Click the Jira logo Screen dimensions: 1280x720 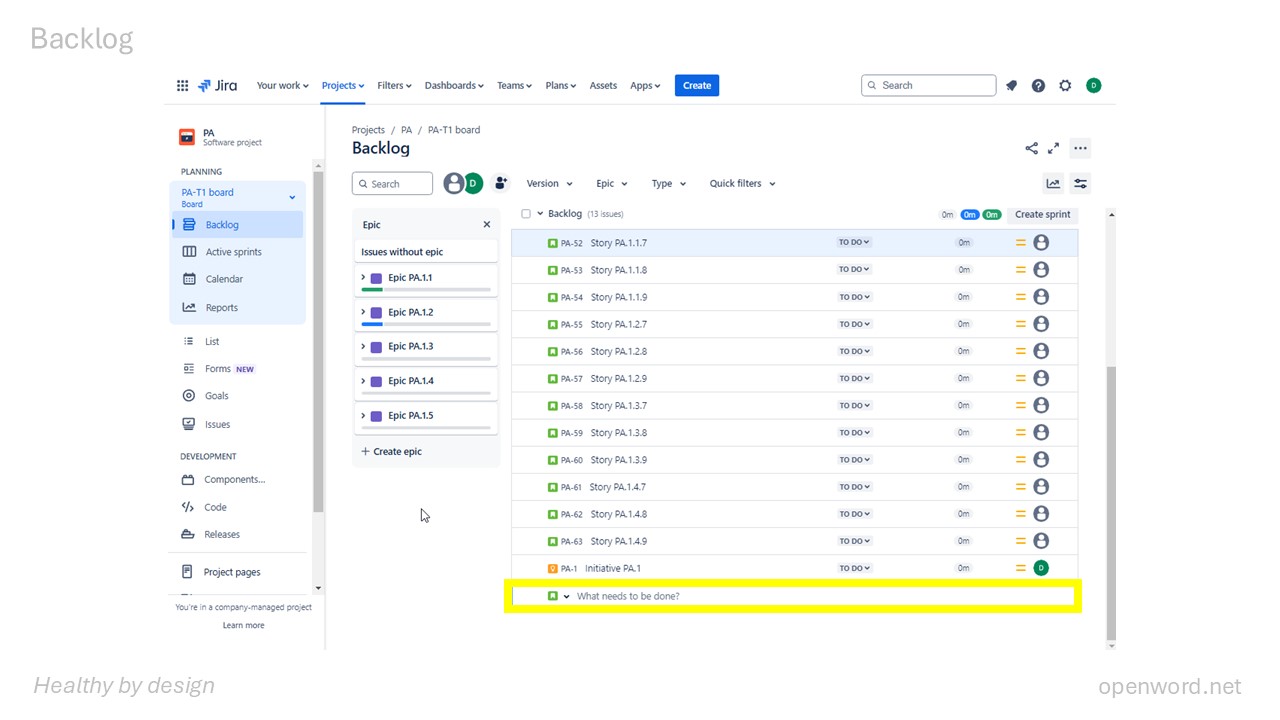[218, 86]
